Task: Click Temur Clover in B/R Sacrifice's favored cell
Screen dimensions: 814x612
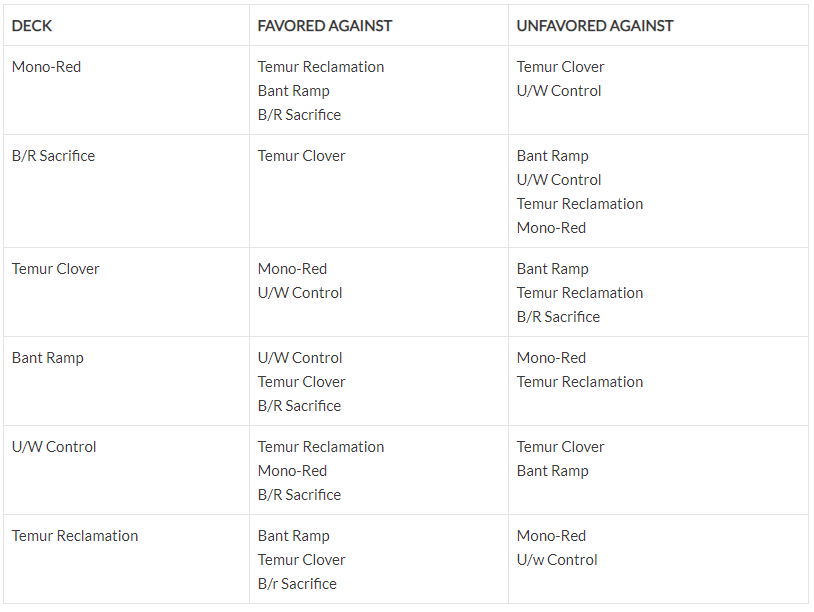Action: 301,156
